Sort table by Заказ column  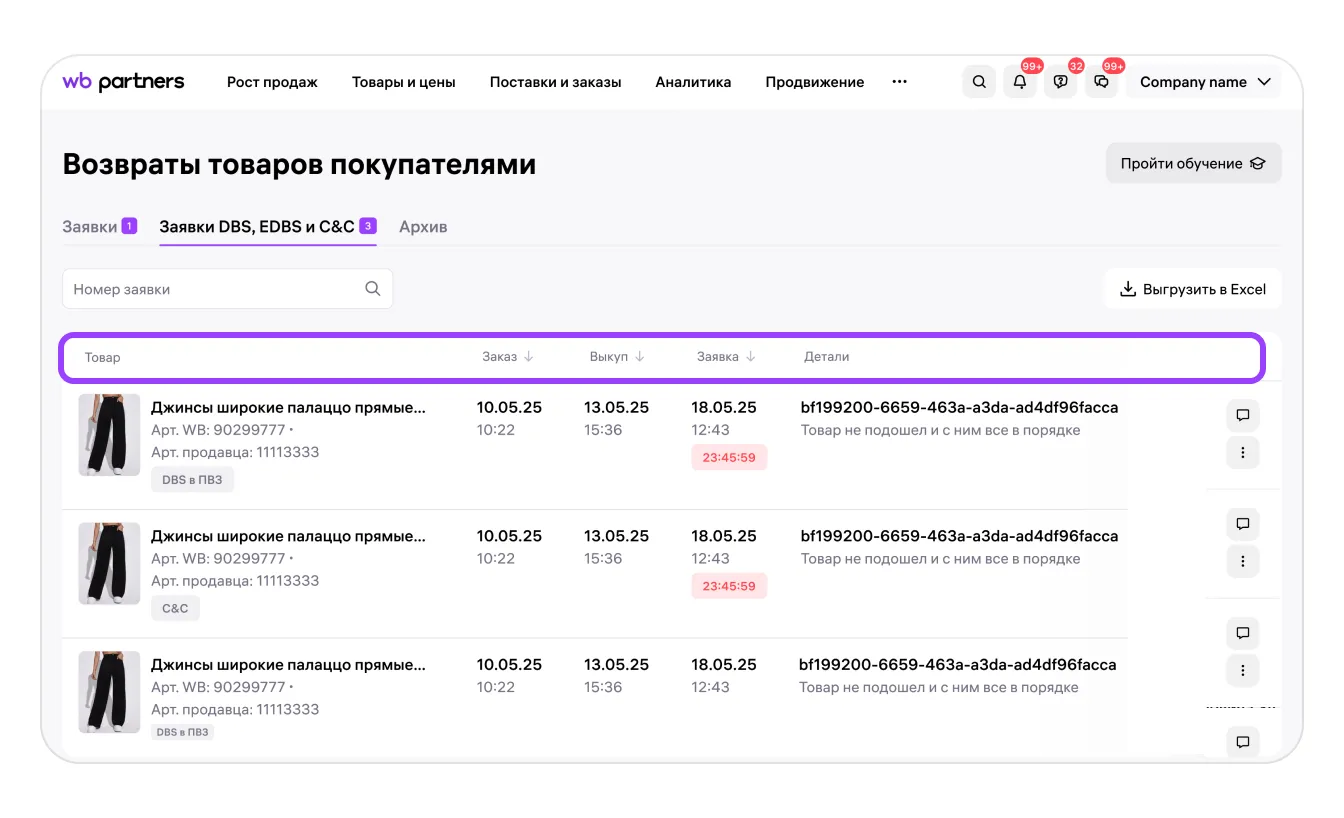(x=508, y=357)
